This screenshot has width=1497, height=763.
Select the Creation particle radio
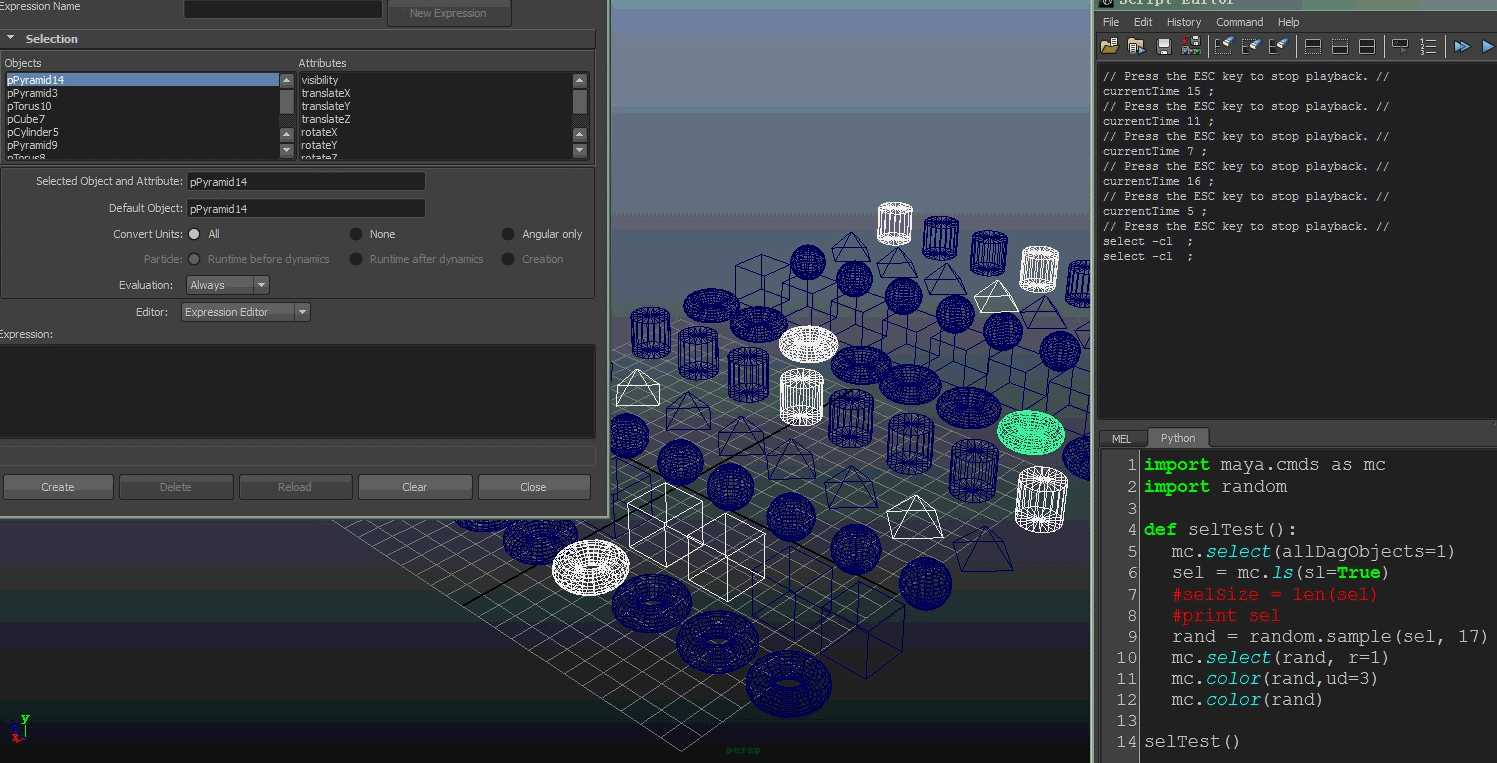click(x=508, y=259)
